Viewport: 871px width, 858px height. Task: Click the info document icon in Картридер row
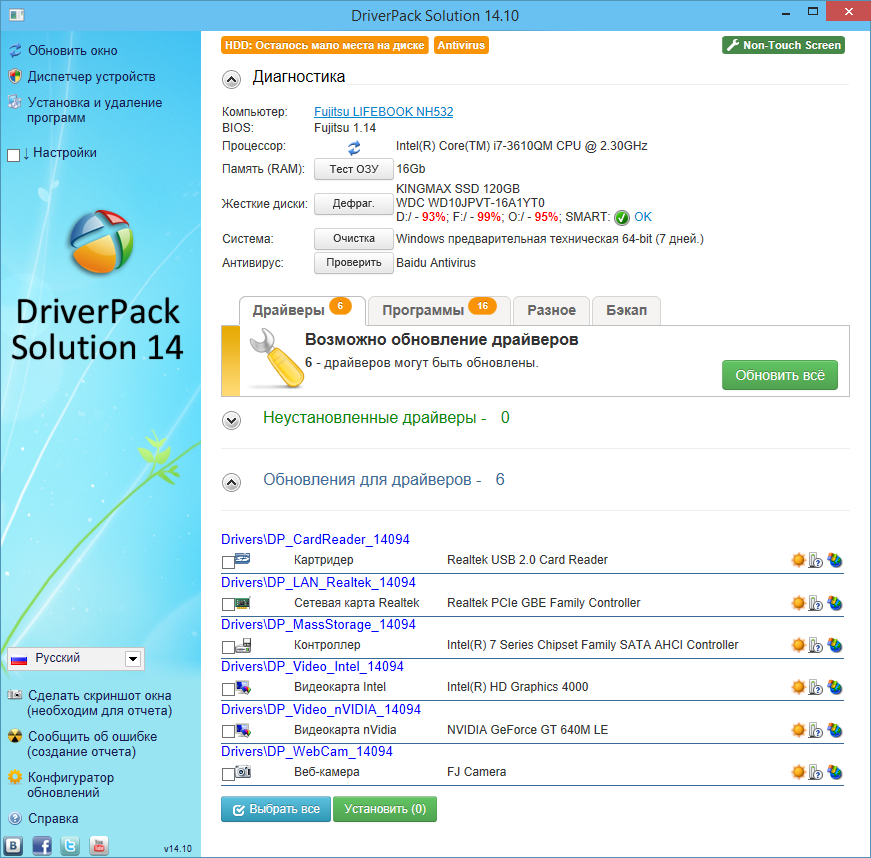click(815, 560)
